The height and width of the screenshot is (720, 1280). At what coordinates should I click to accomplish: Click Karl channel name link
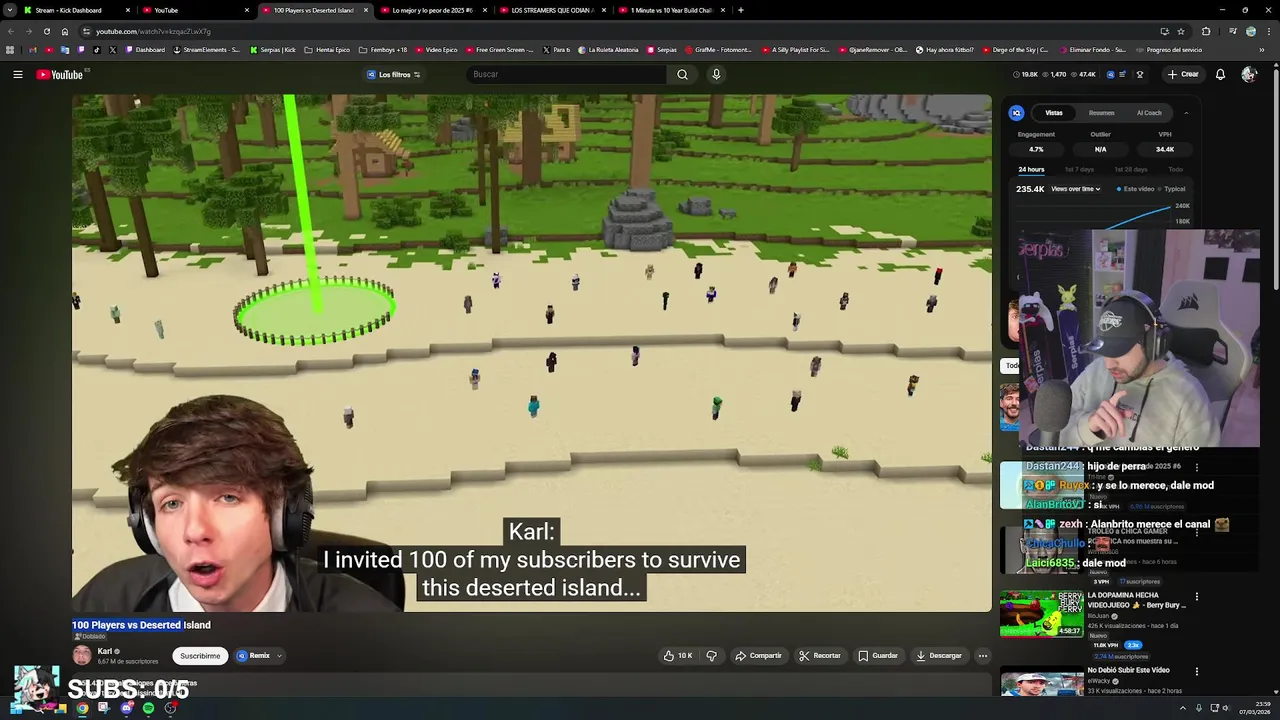pos(105,651)
